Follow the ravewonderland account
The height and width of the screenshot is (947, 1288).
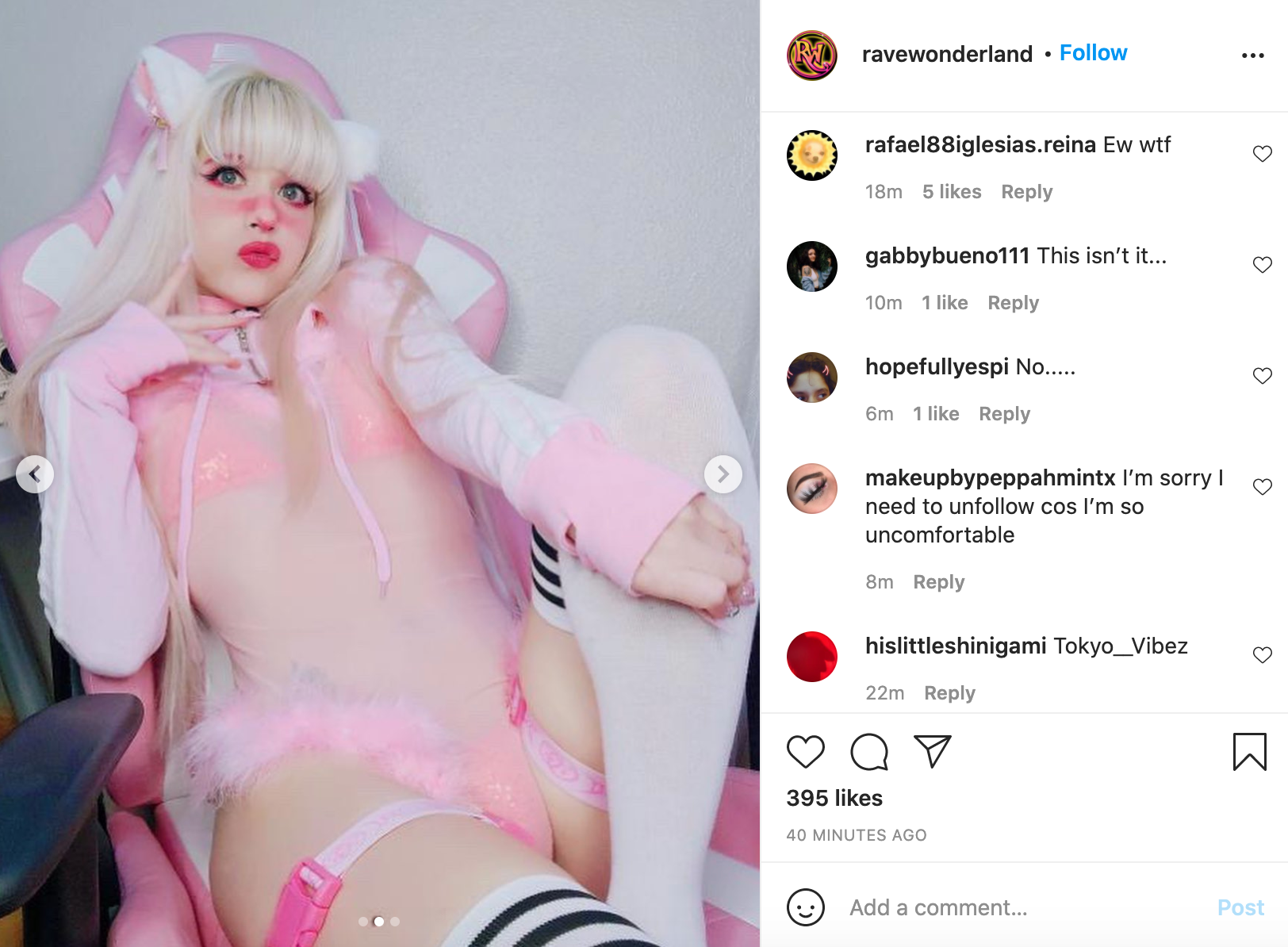[x=1093, y=53]
